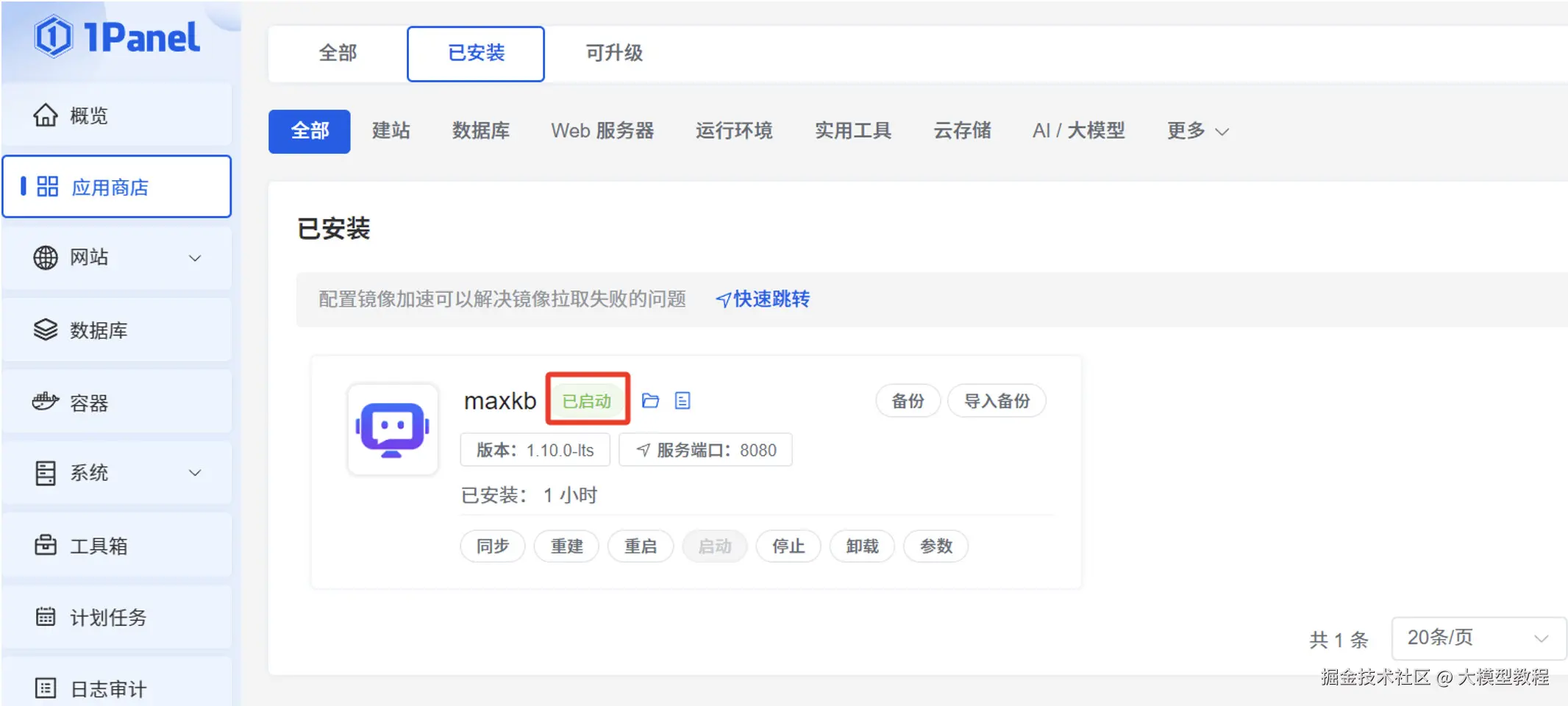The height and width of the screenshot is (706, 1568).
Task: Expand the 网站 submenu chevron
Action: tap(195, 258)
